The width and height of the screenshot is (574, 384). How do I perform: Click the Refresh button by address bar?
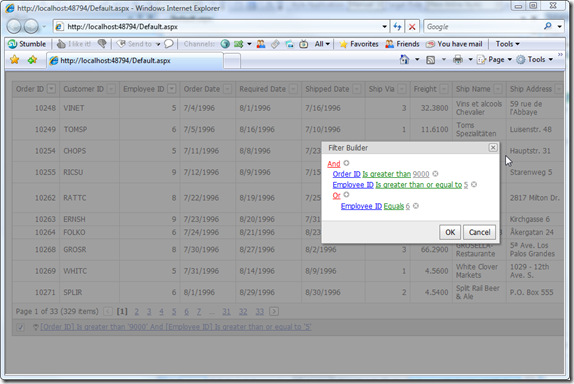[397, 27]
